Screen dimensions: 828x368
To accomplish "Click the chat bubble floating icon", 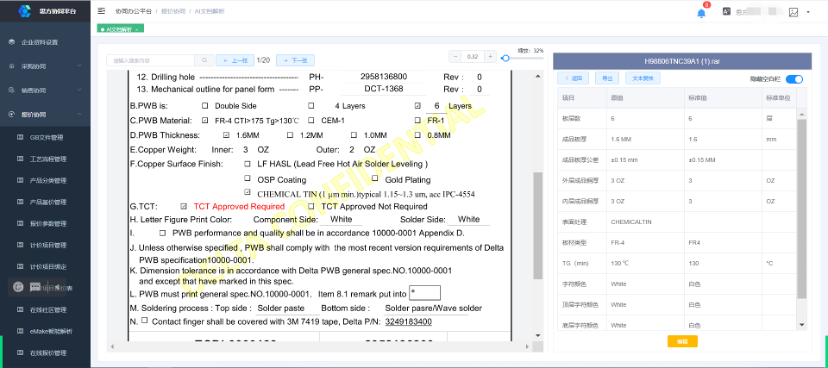I will tap(36, 287).
